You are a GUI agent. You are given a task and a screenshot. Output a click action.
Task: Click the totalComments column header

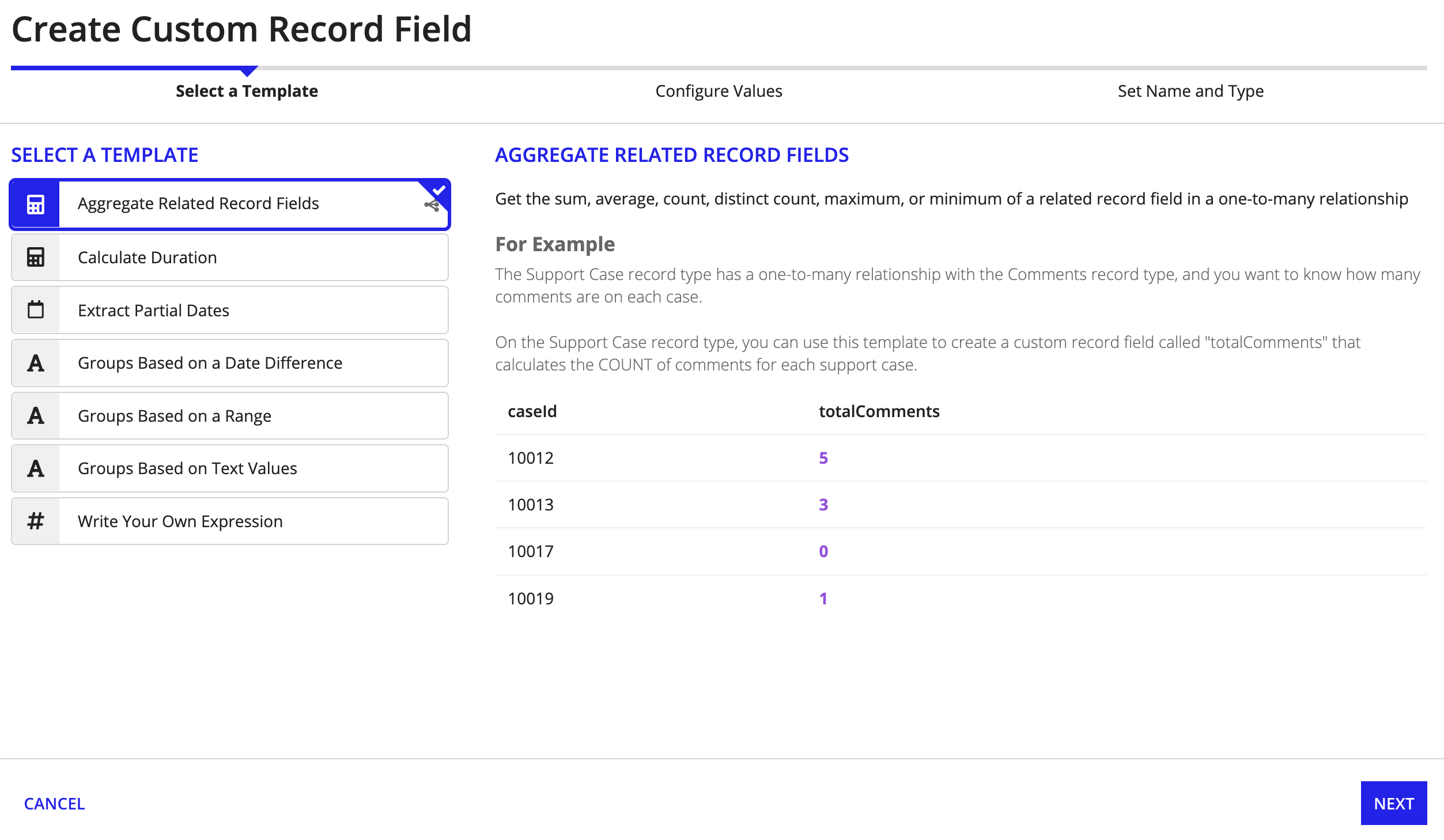879,411
